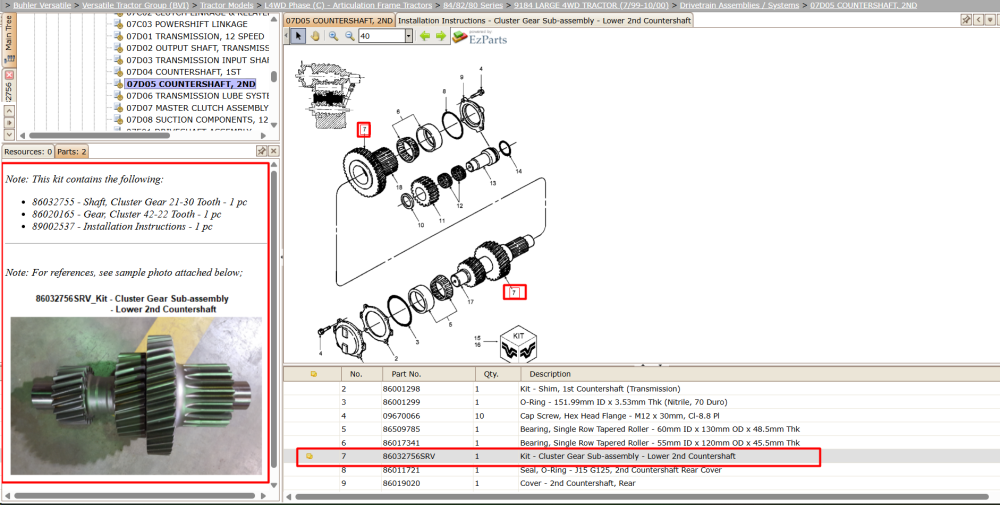
Task: Click the zoom value field showing 40
Action: point(381,36)
